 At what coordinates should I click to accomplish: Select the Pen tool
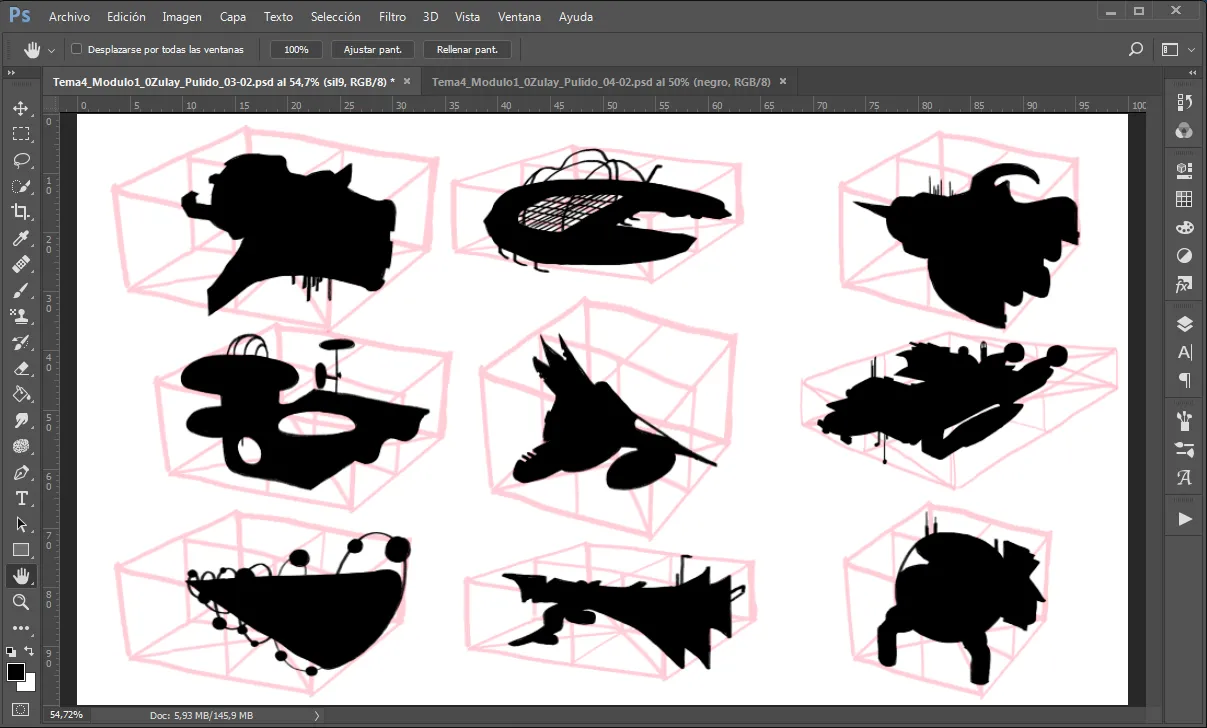click(x=21, y=472)
